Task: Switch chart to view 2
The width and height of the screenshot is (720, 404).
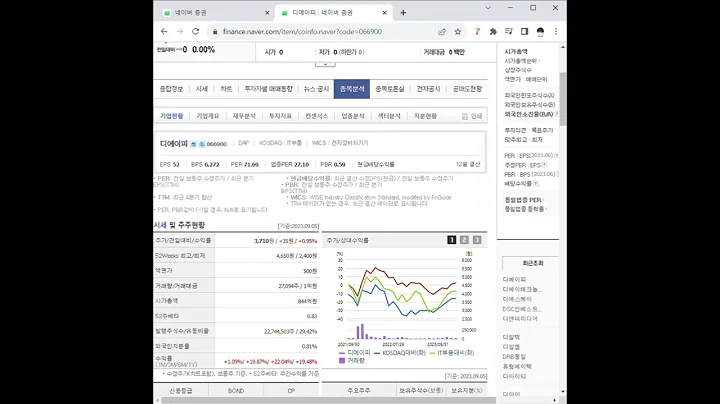Action: tap(464, 240)
